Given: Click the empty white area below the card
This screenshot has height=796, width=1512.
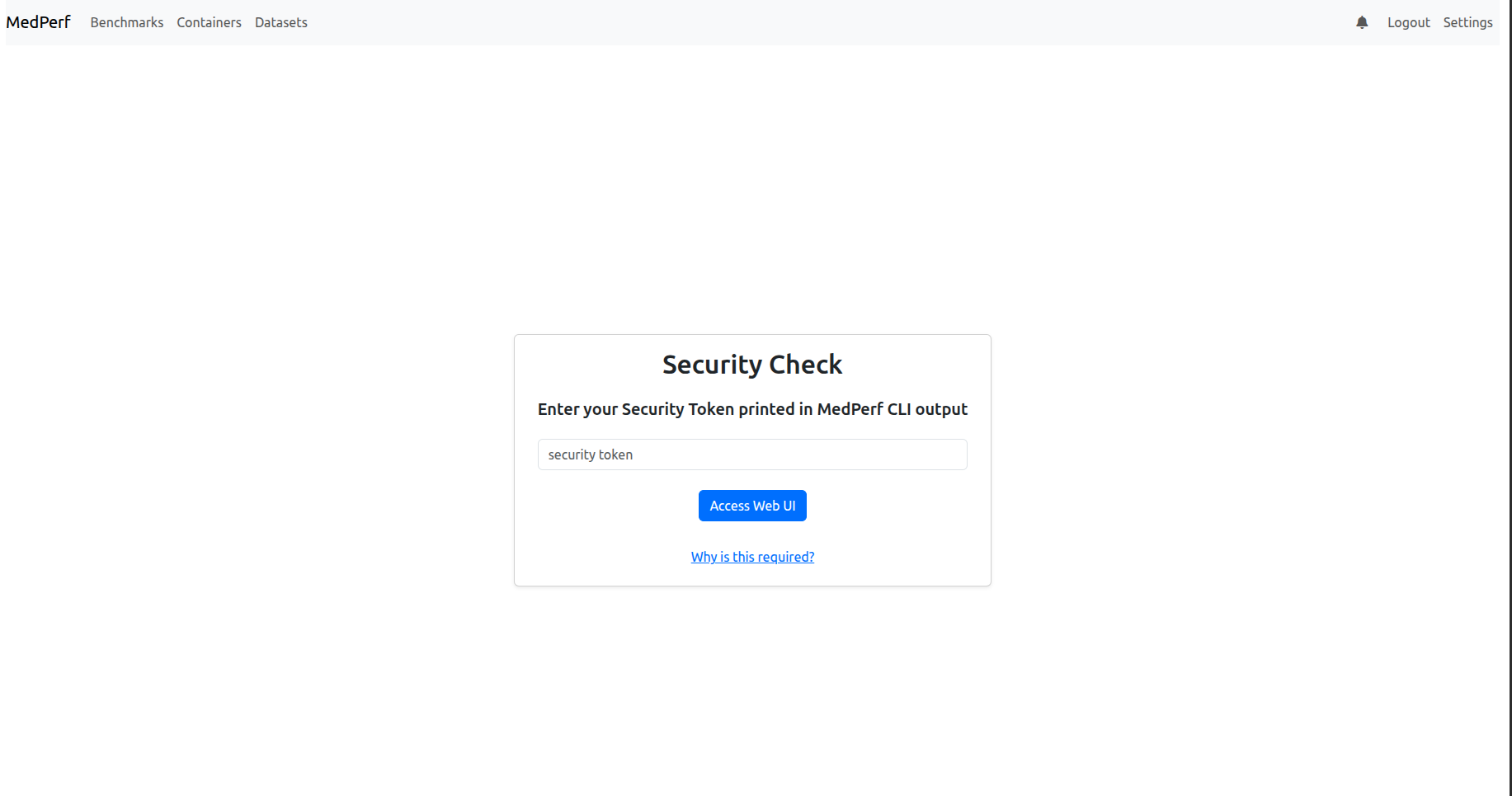Looking at the screenshot, I should 752,693.
